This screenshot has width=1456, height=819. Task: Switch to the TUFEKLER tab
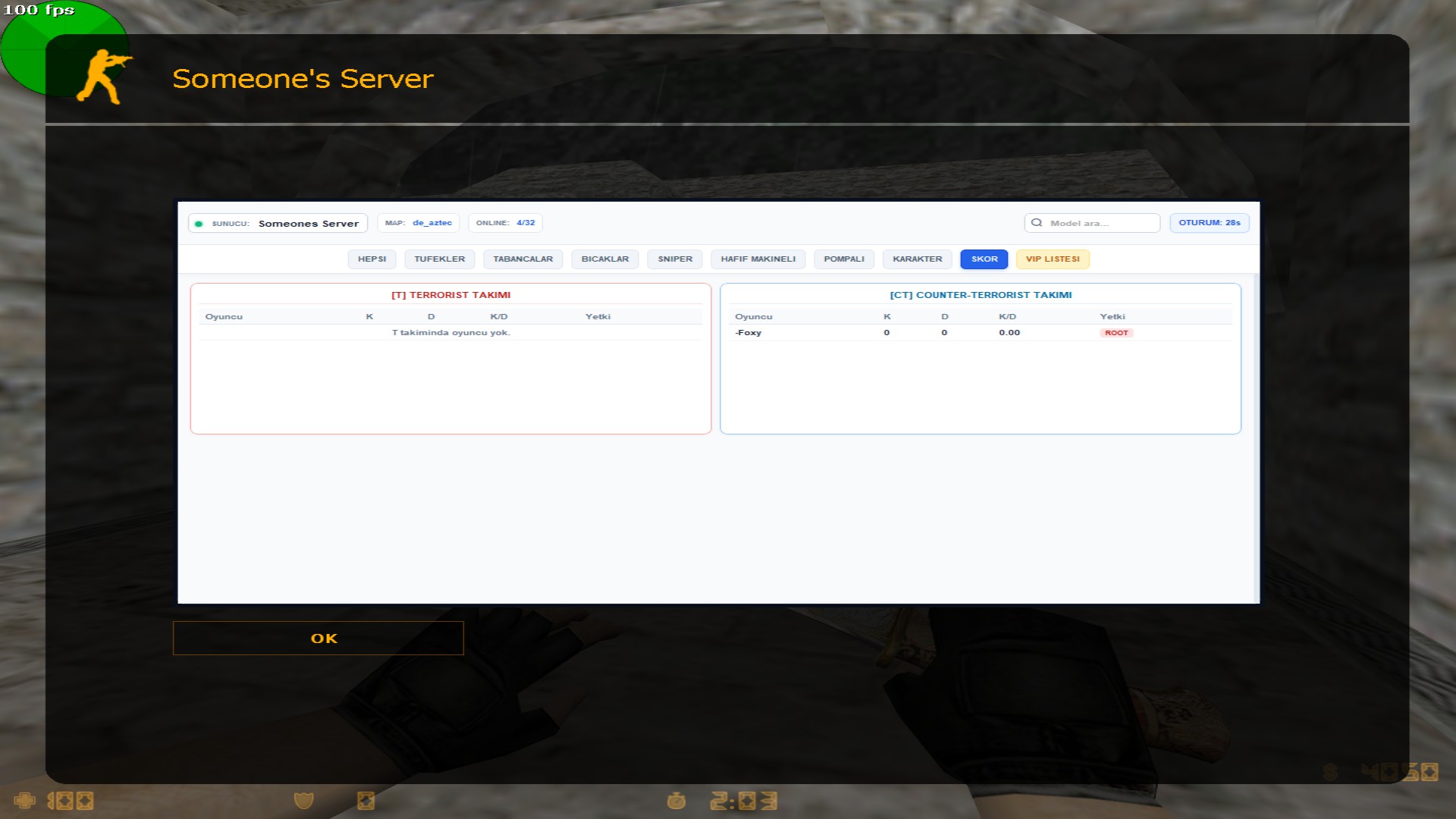point(439,259)
